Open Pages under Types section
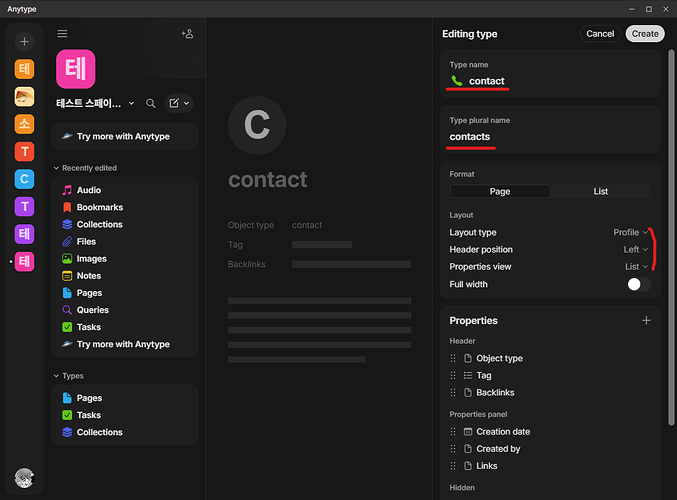This screenshot has height=500, width=677. tap(125, 398)
